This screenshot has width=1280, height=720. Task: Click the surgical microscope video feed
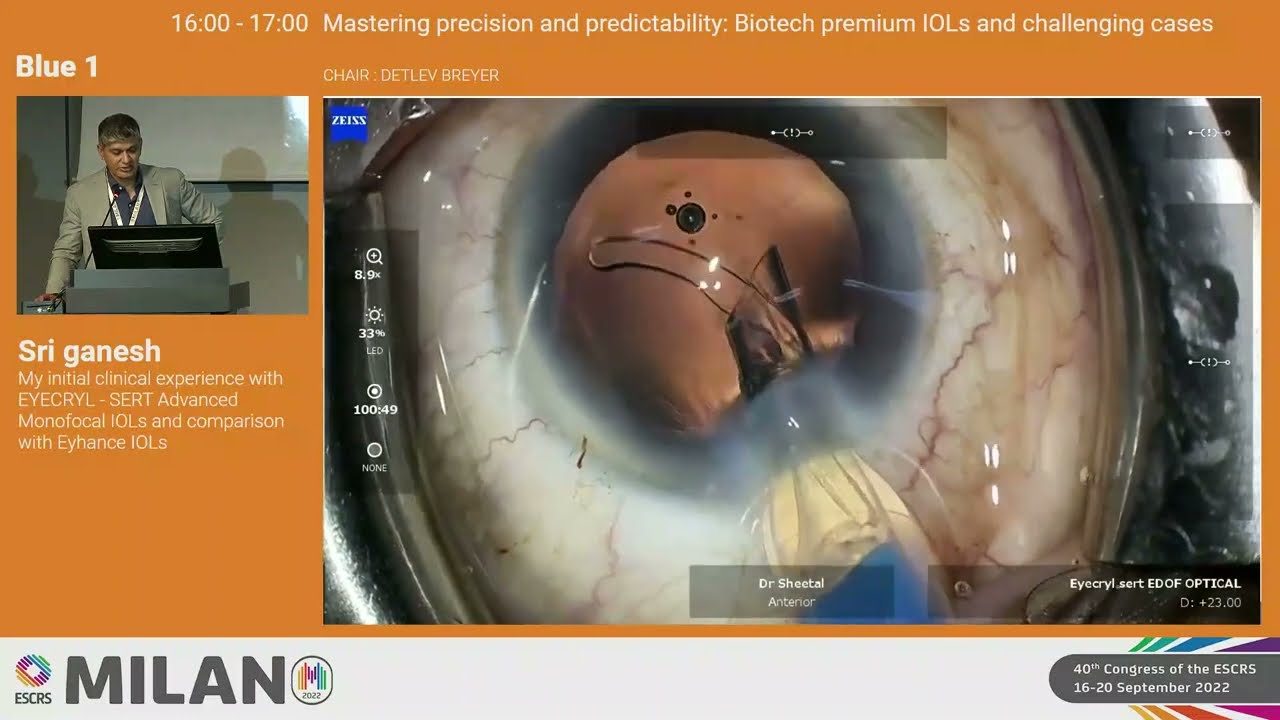[x=792, y=361]
